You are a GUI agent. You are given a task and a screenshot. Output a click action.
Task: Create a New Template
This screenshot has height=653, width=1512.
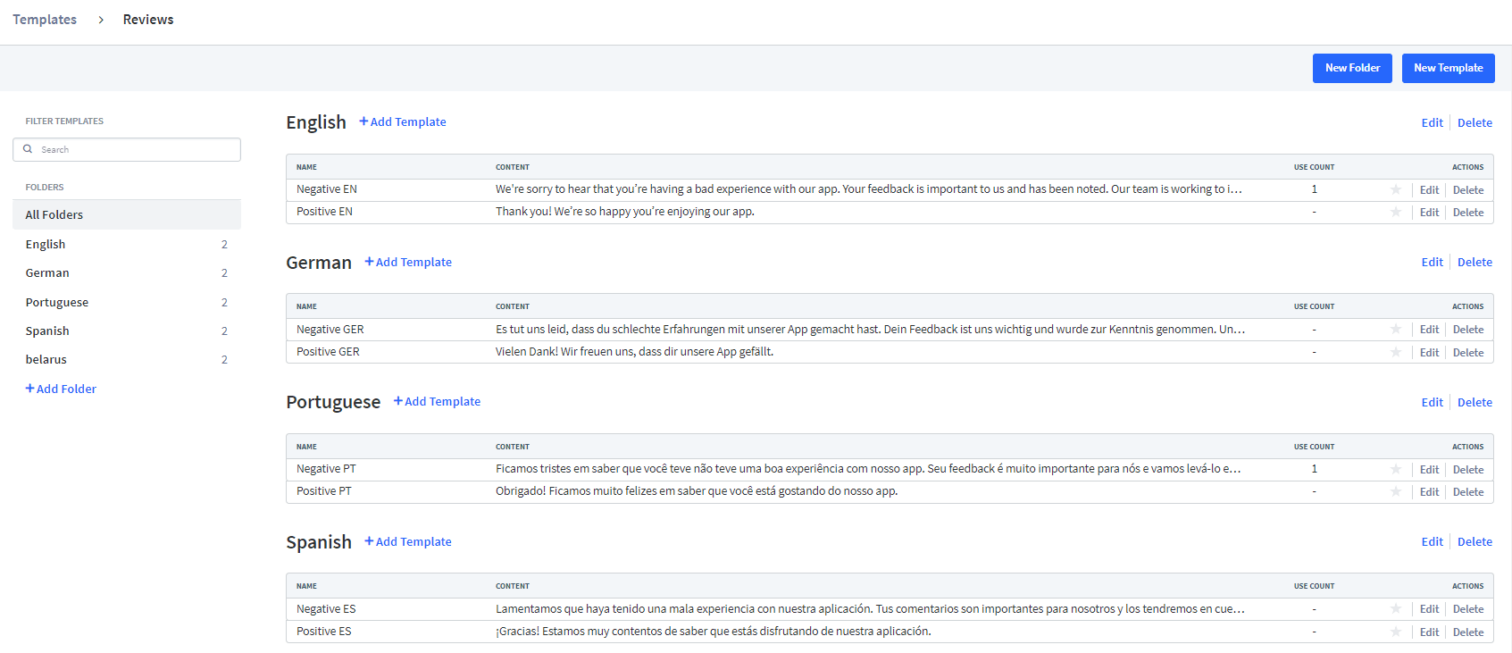click(1448, 68)
